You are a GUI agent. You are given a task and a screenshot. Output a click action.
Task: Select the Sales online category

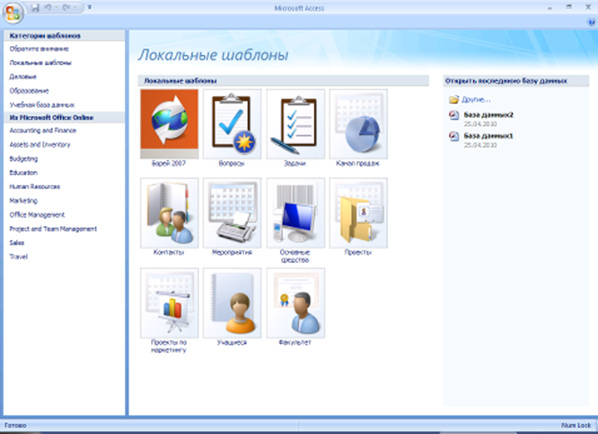click(17, 243)
